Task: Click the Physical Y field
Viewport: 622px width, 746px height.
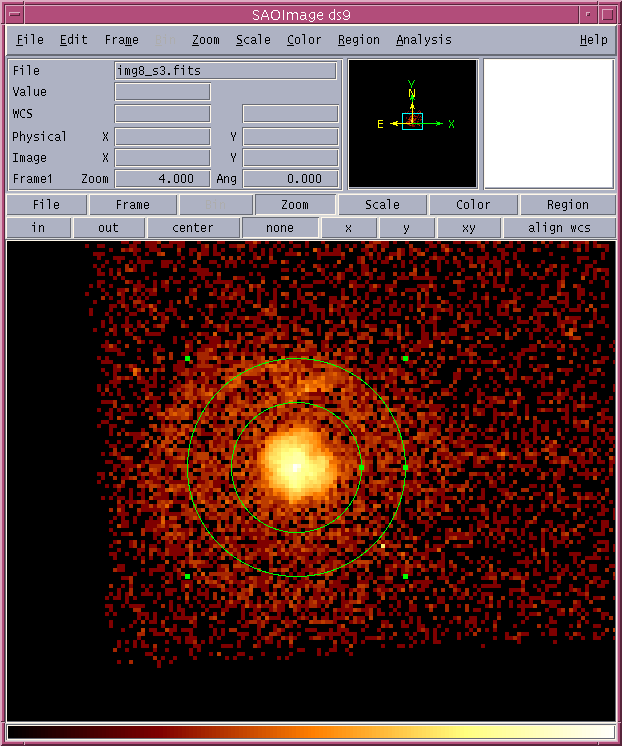Action: pos(291,137)
